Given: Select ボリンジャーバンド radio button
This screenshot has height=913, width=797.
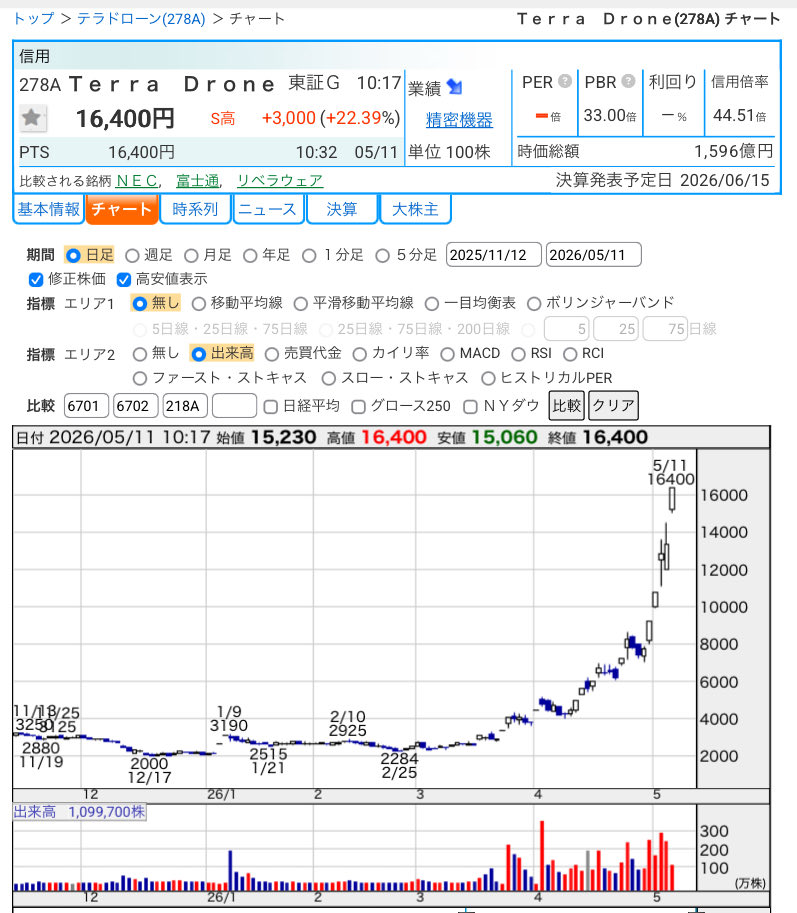Looking at the screenshot, I should tap(534, 303).
